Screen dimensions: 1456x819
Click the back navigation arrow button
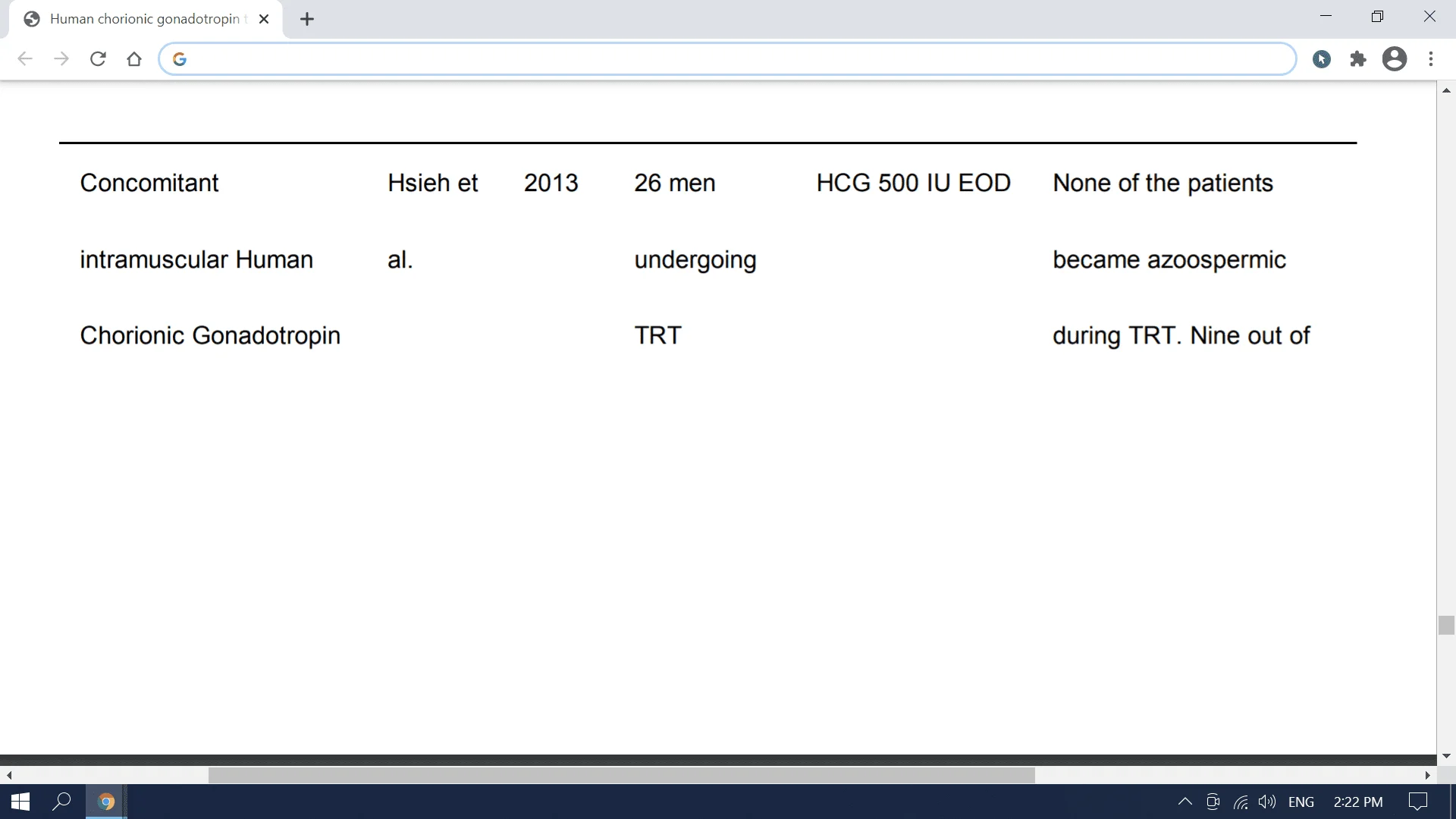click(24, 59)
